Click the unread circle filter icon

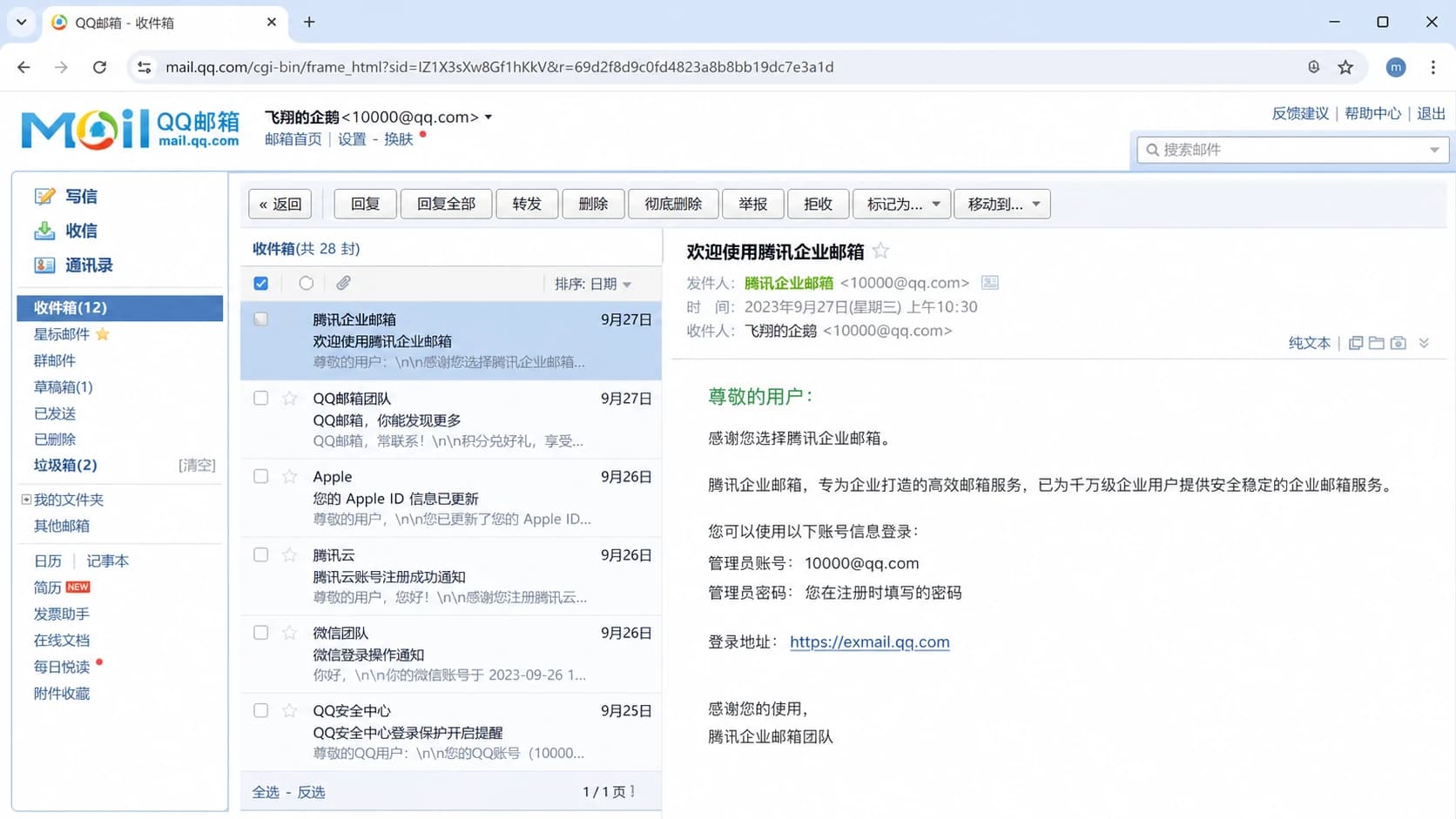click(x=306, y=283)
